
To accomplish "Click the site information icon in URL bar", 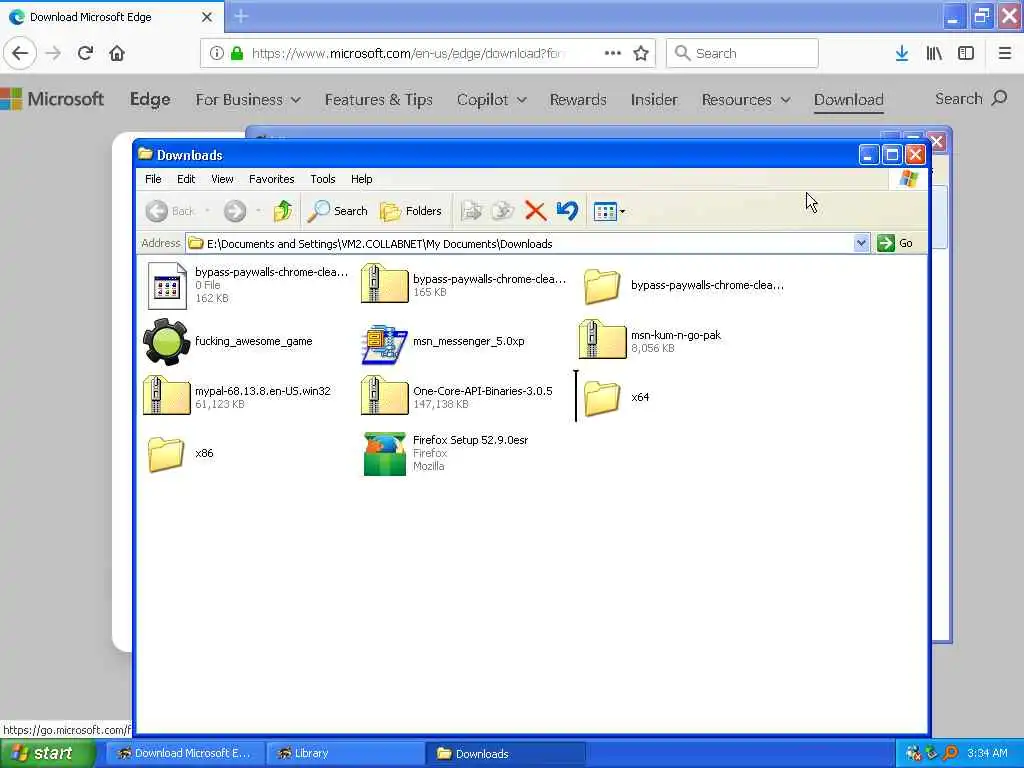I will pyautogui.click(x=217, y=53).
